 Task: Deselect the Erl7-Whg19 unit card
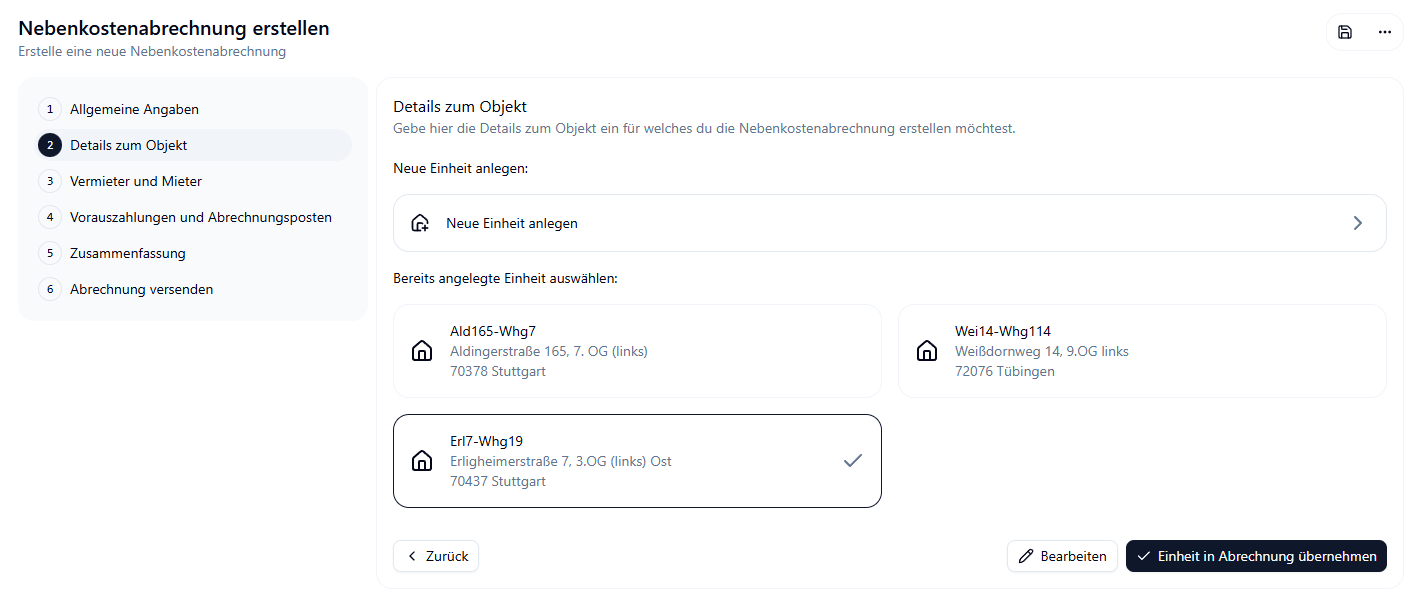click(637, 460)
